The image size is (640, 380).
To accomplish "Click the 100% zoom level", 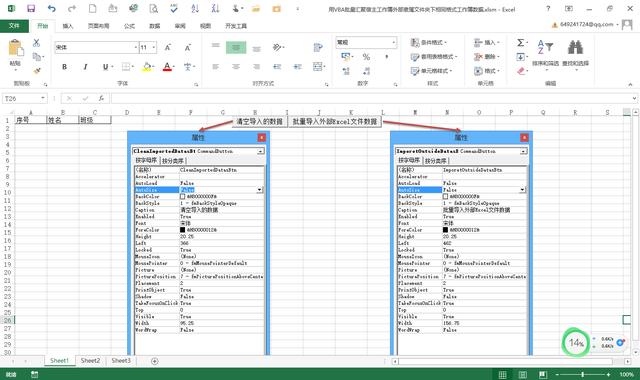I will 627,375.
